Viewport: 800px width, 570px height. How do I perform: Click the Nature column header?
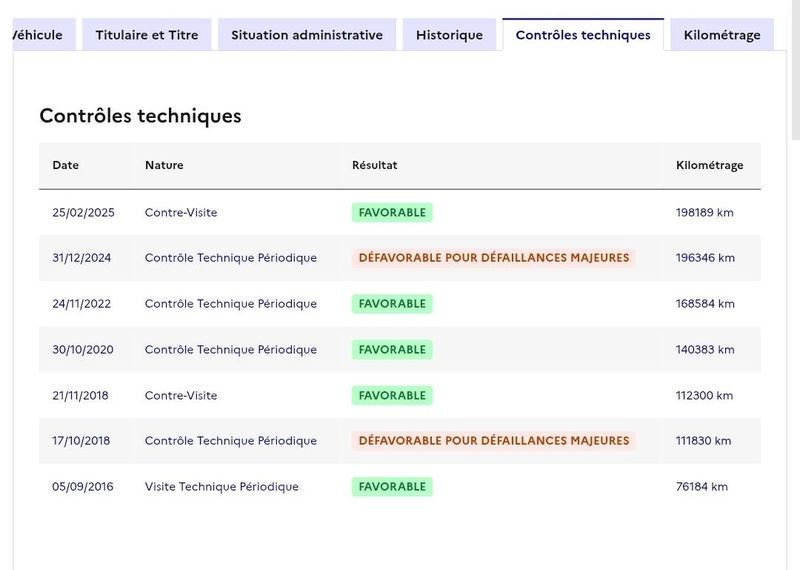coord(164,165)
